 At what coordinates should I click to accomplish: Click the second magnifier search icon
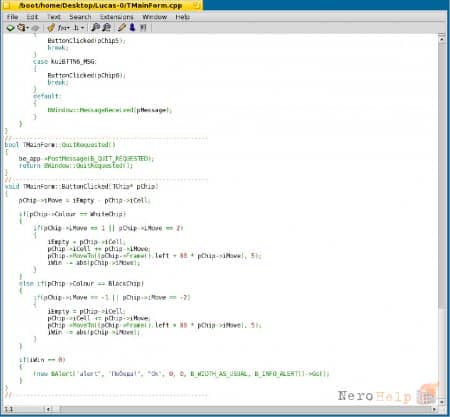click(107, 28)
